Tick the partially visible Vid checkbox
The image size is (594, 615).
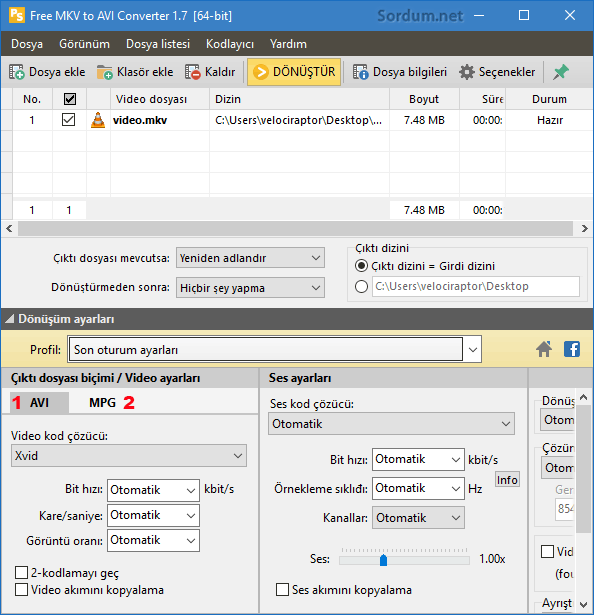[x=547, y=551]
